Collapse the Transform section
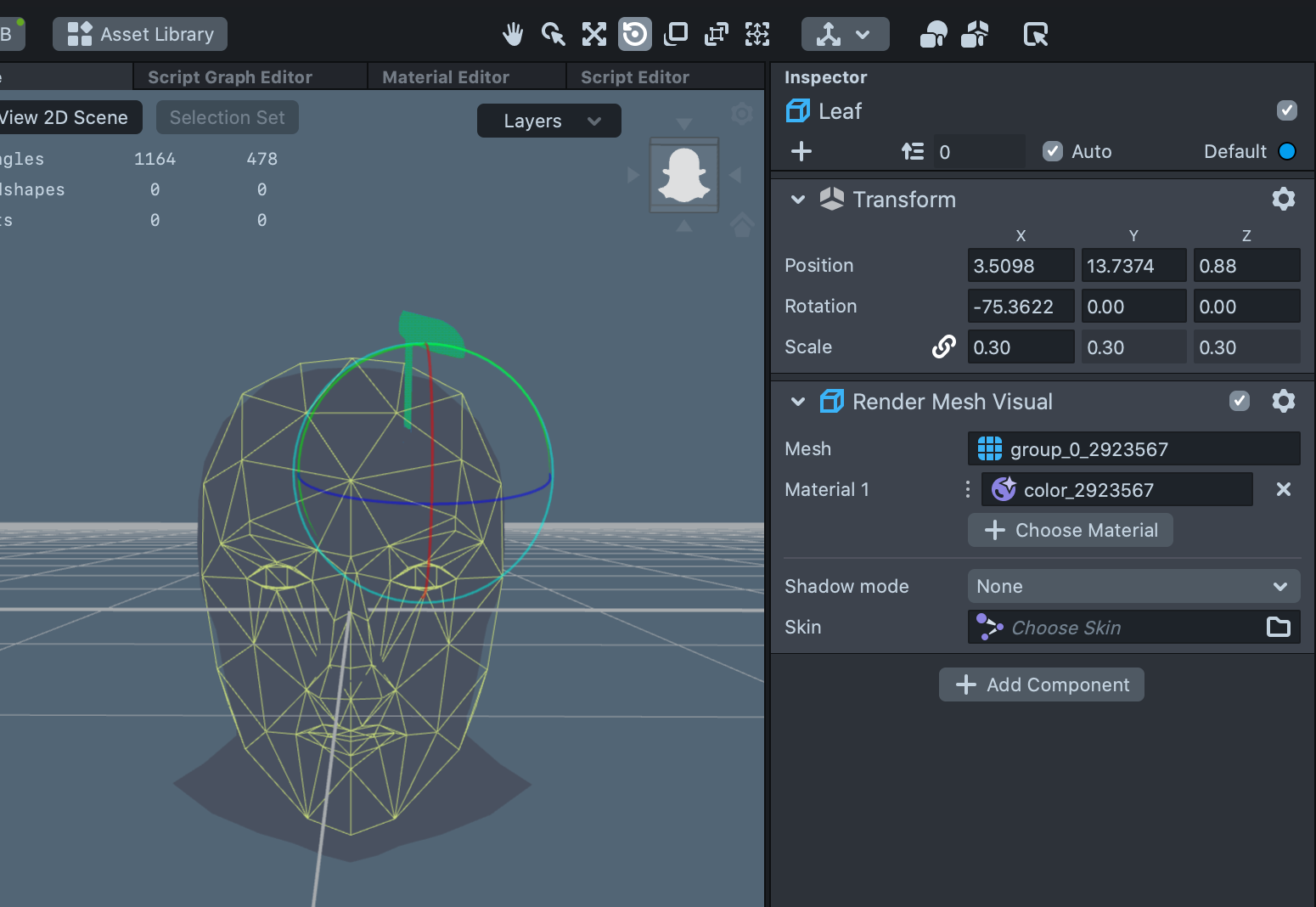The width and height of the screenshot is (1316, 907). (x=797, y=200)
